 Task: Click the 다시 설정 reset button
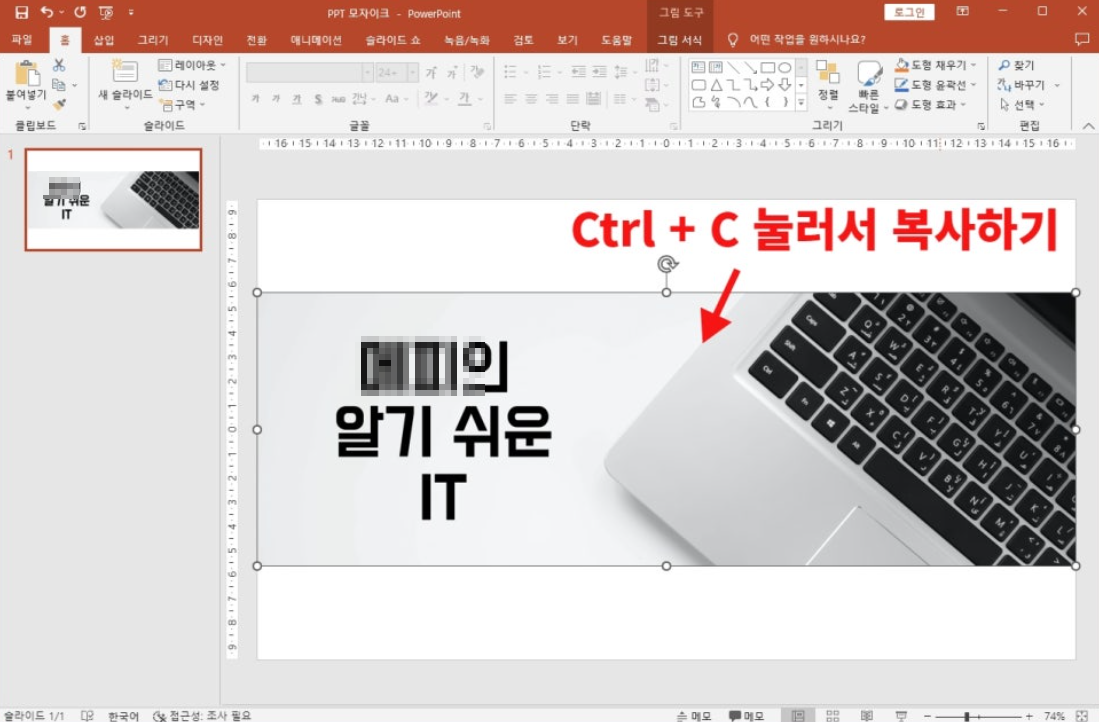pos(190,85)
